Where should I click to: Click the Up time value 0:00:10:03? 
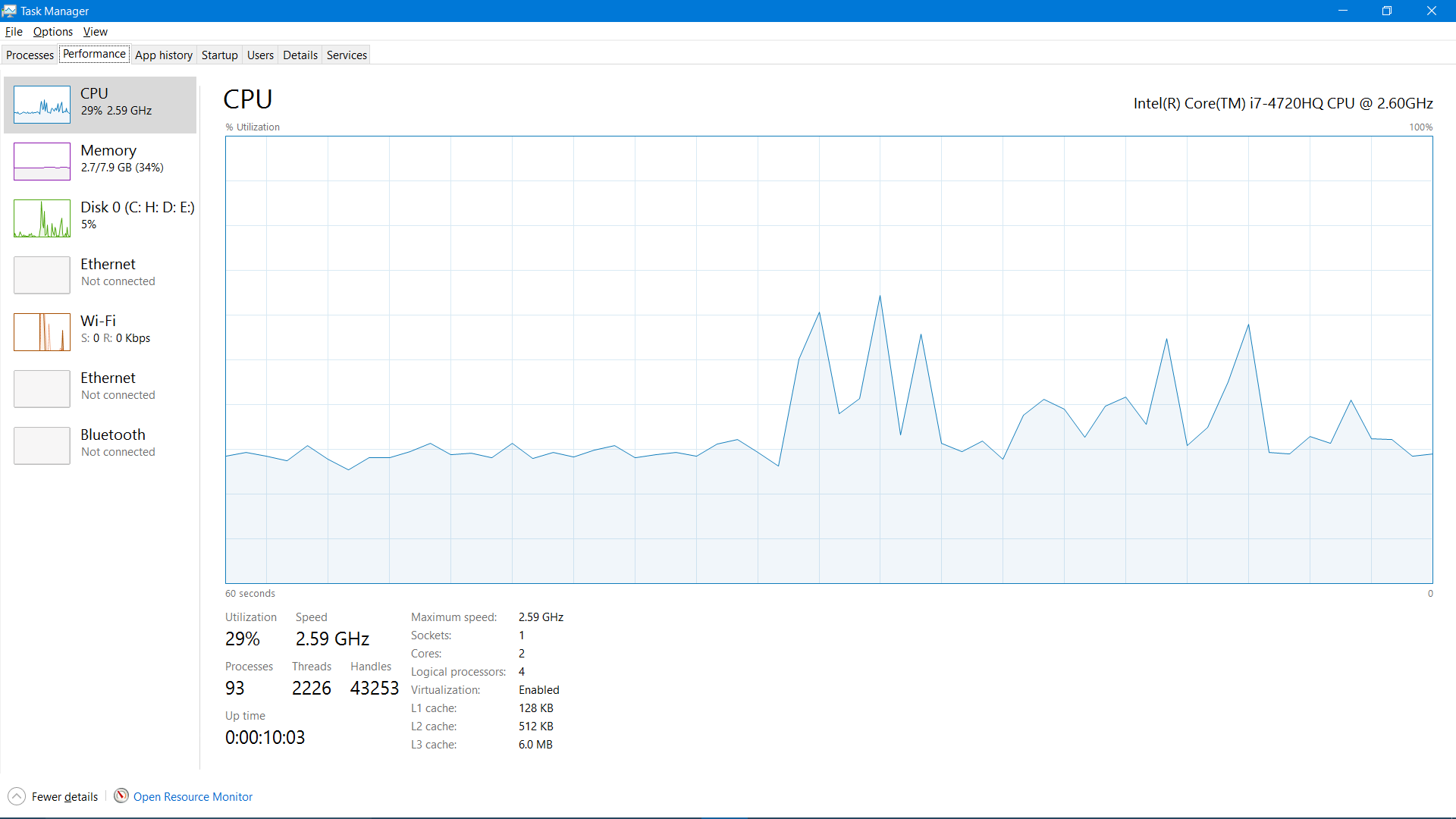[x=265, y=738]
